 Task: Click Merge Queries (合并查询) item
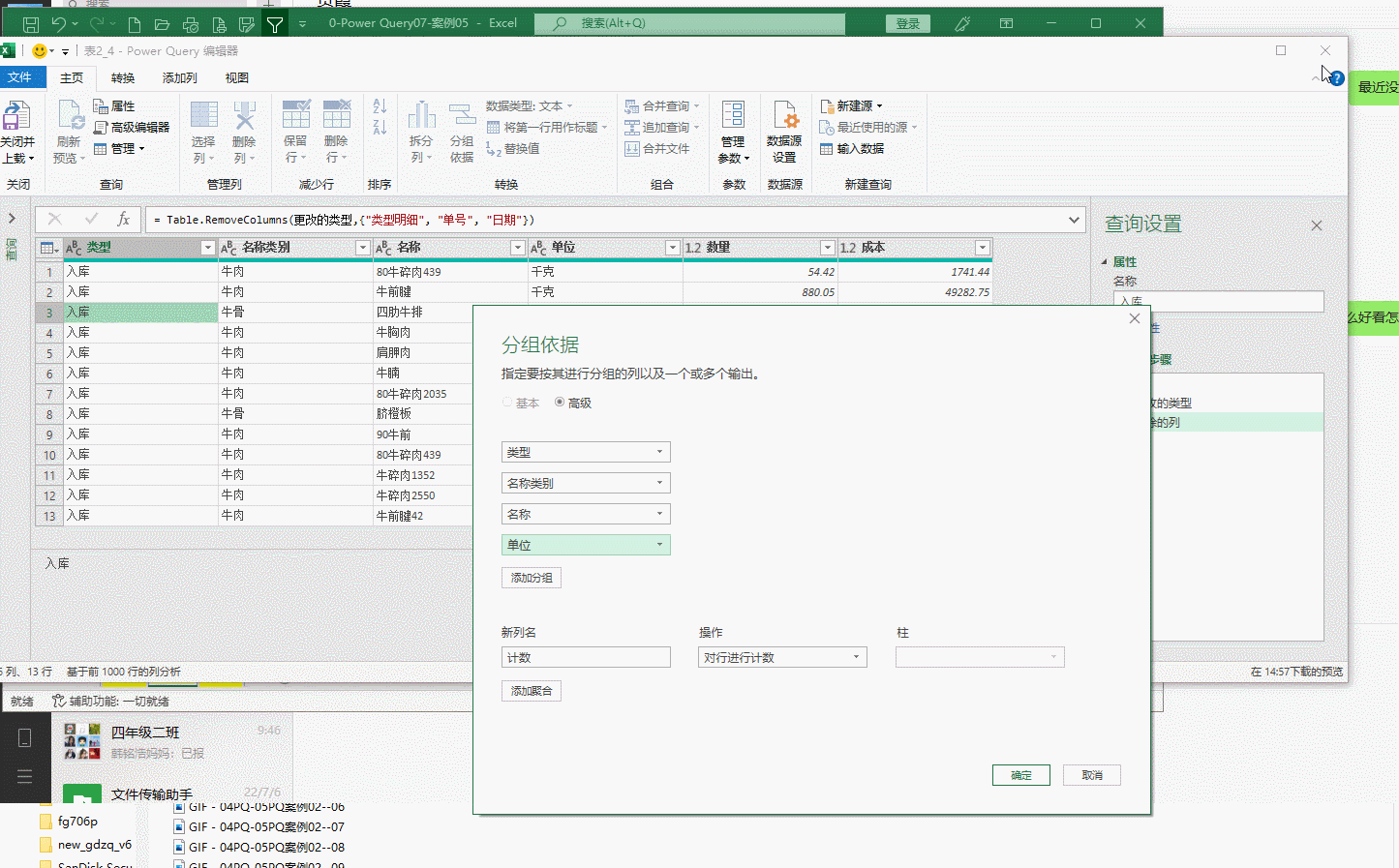[x=661, y=106]
